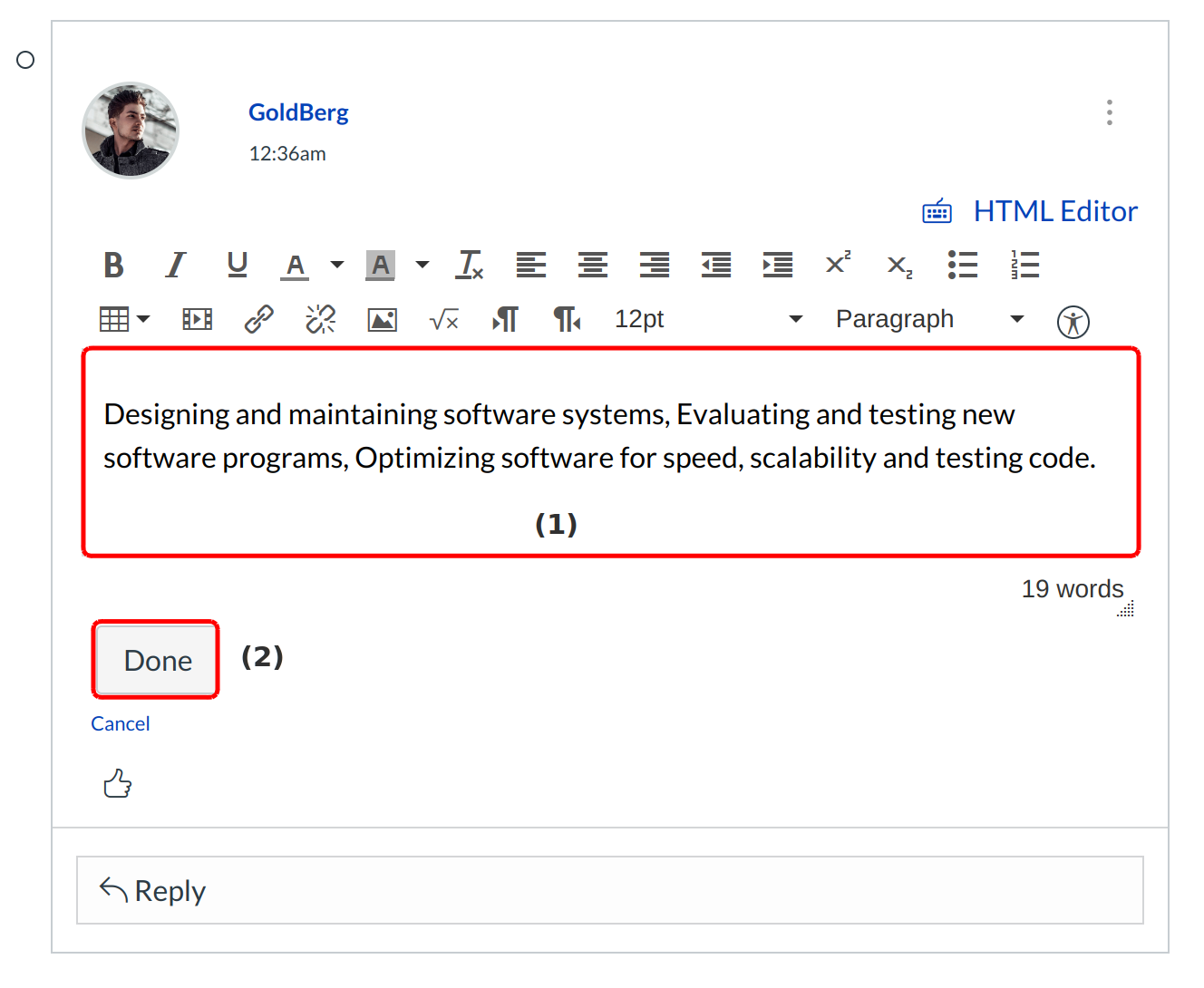Click the Done button

(157, 661)
